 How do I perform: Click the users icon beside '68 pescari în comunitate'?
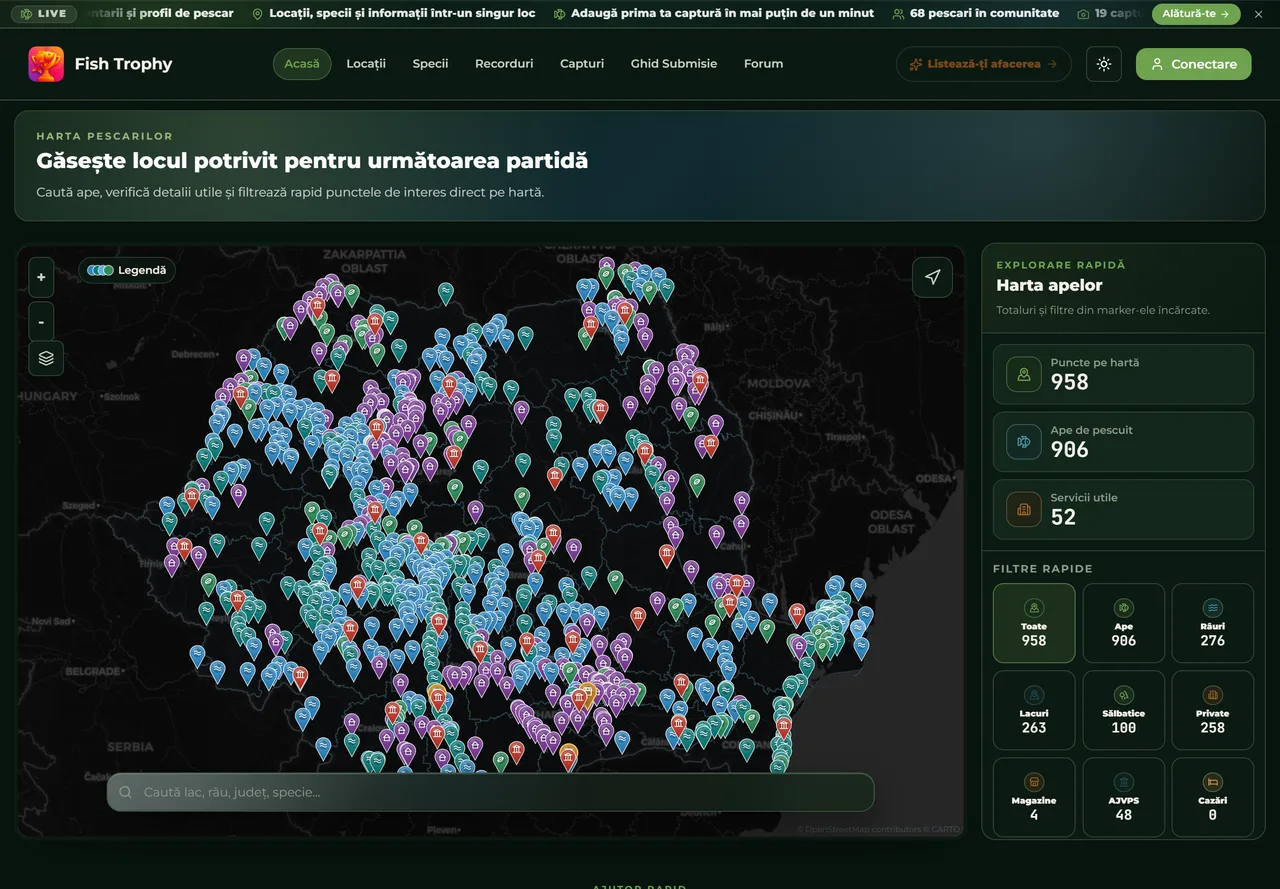pos(898,14)
